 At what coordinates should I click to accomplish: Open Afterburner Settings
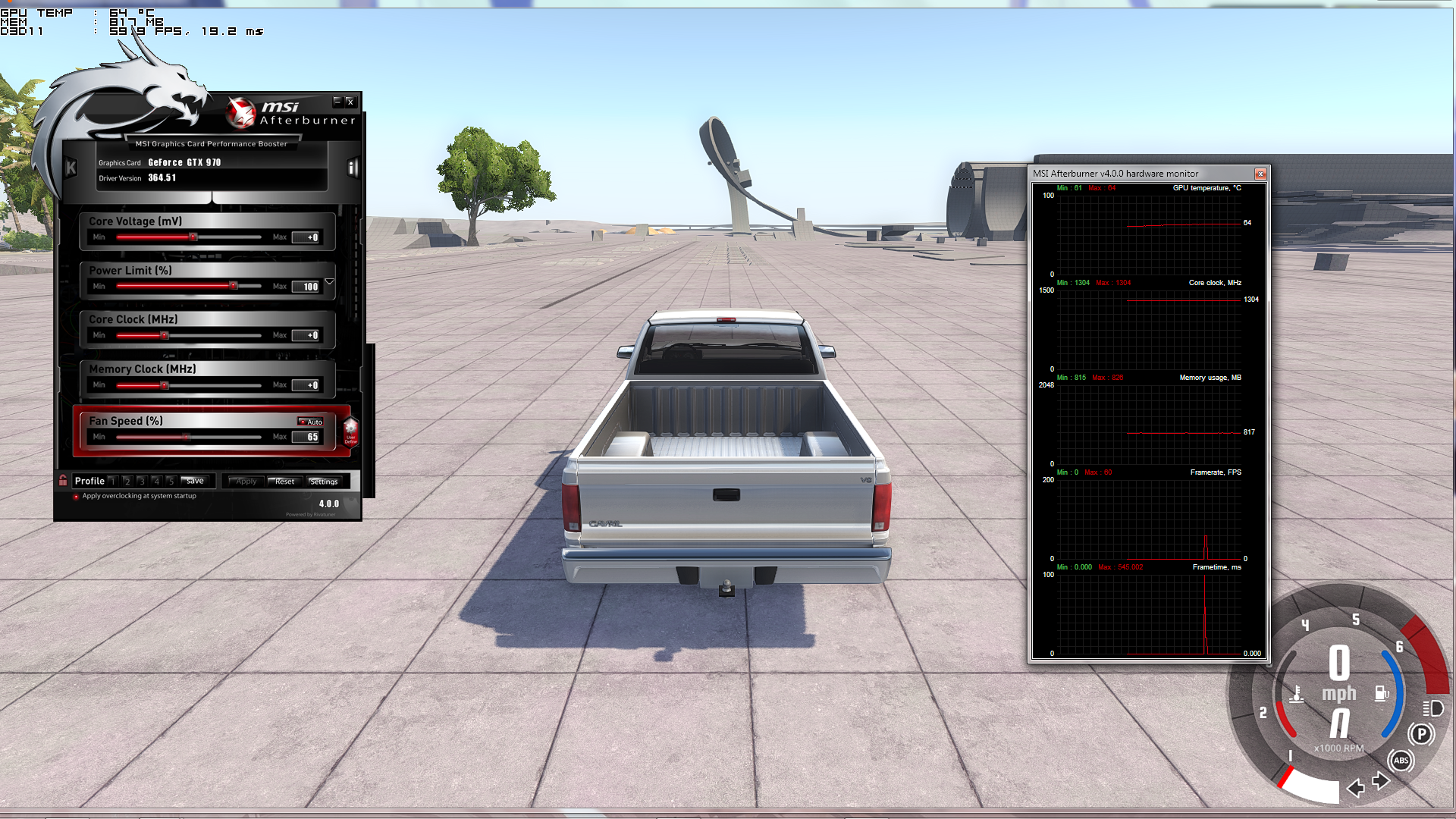point(324,482)
